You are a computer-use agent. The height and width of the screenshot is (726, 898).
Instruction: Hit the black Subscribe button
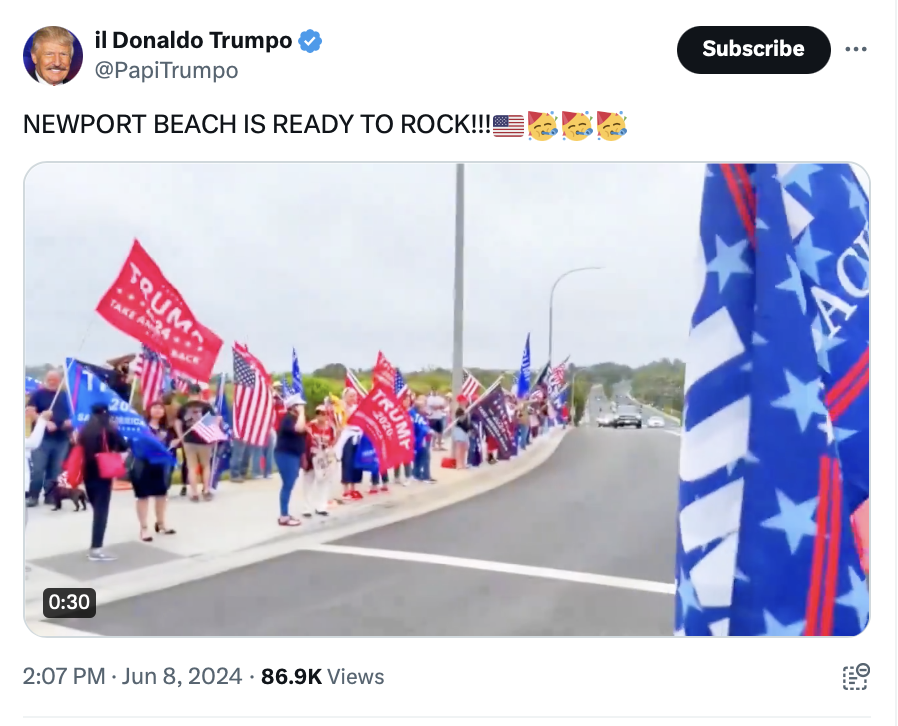(x=753, y=49)
